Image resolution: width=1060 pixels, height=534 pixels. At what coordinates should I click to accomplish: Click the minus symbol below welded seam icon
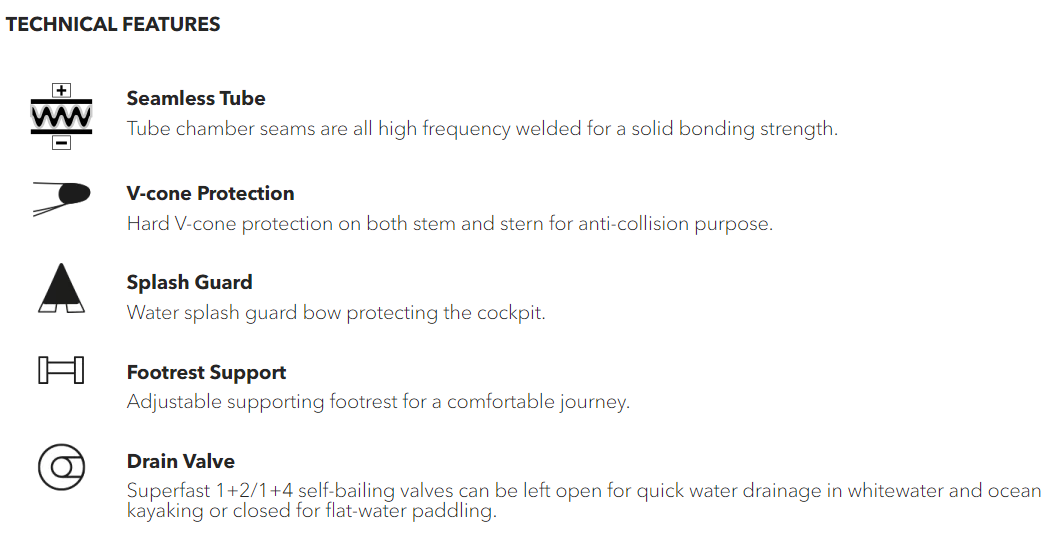click(x=62, y=143)
